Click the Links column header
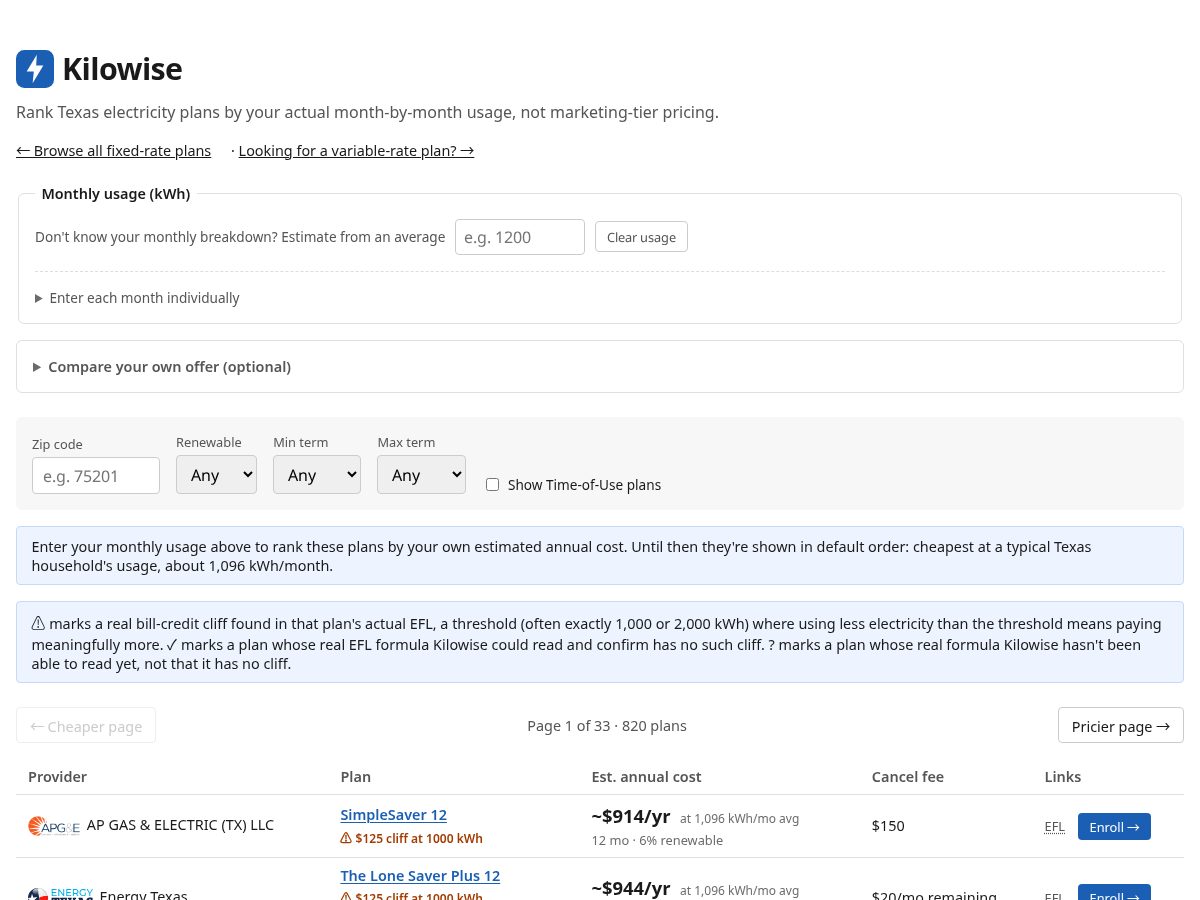Screen dimensions: 1200x900 coord(1062,777)
